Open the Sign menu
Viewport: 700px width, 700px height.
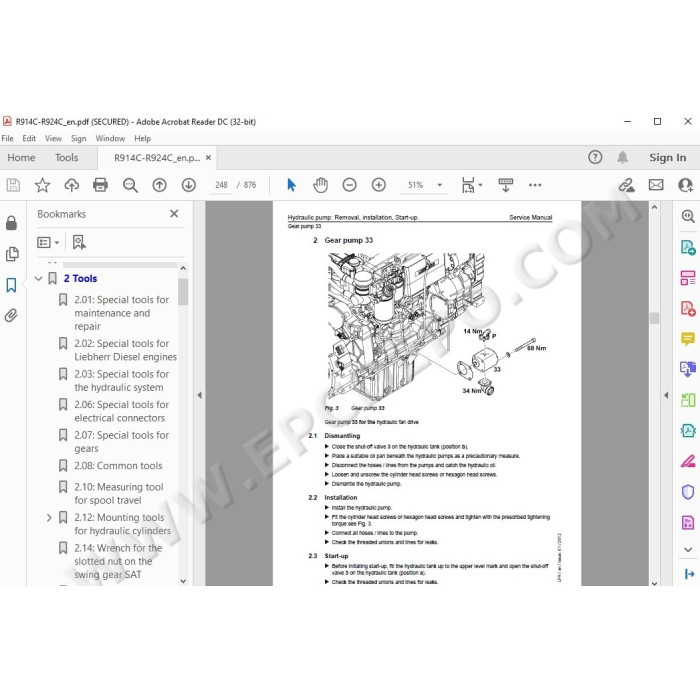pos(79,138)
